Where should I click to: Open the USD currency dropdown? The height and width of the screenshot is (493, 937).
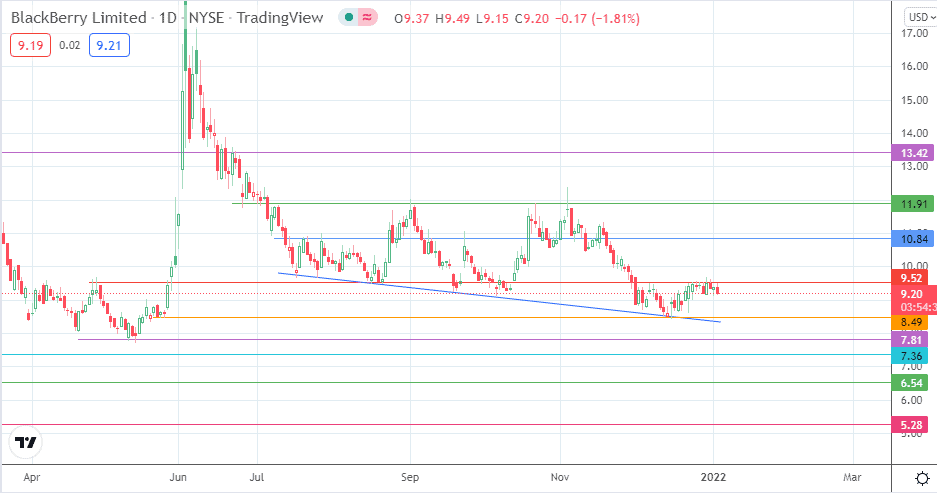click(920, 17)
